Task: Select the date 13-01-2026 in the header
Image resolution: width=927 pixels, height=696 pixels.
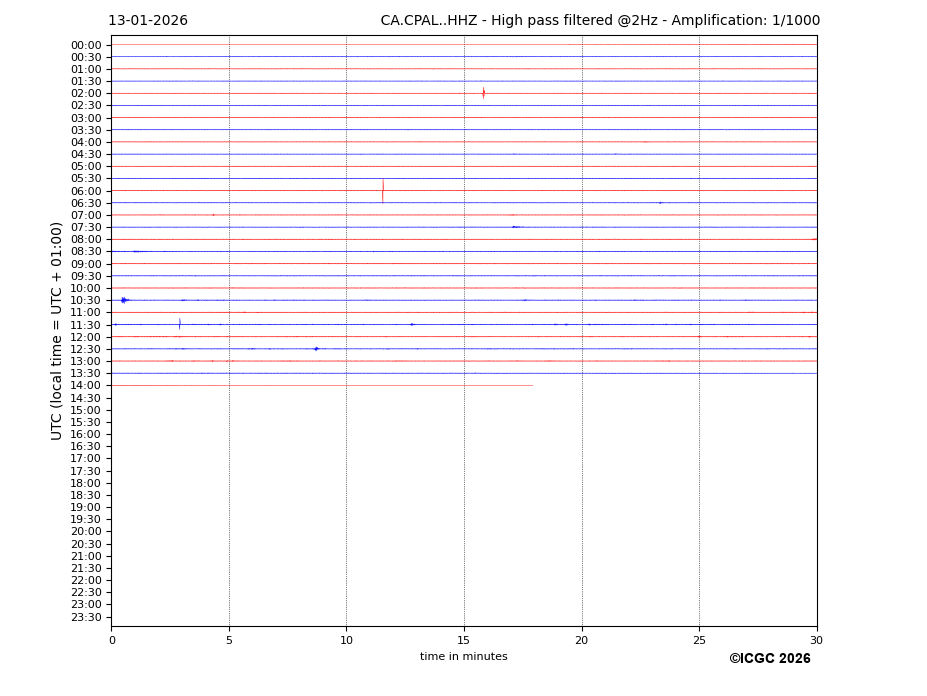Action: click(x=148, y=21)
